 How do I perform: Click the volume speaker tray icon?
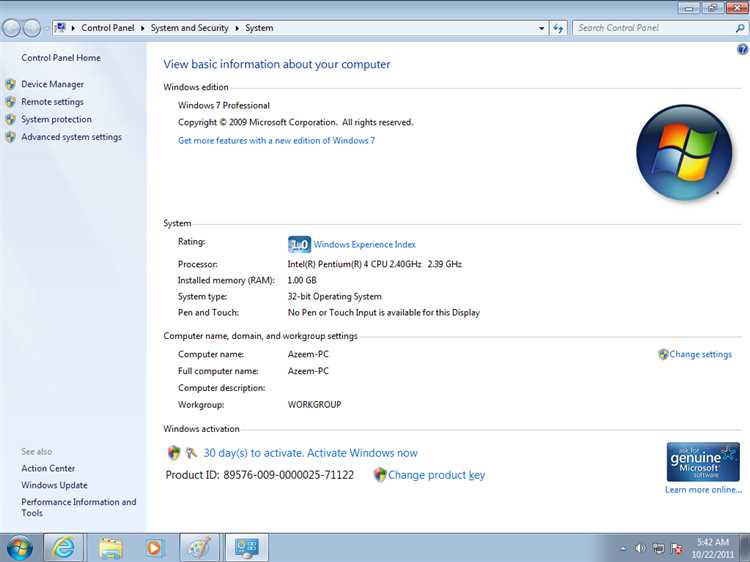pos(640,549)
